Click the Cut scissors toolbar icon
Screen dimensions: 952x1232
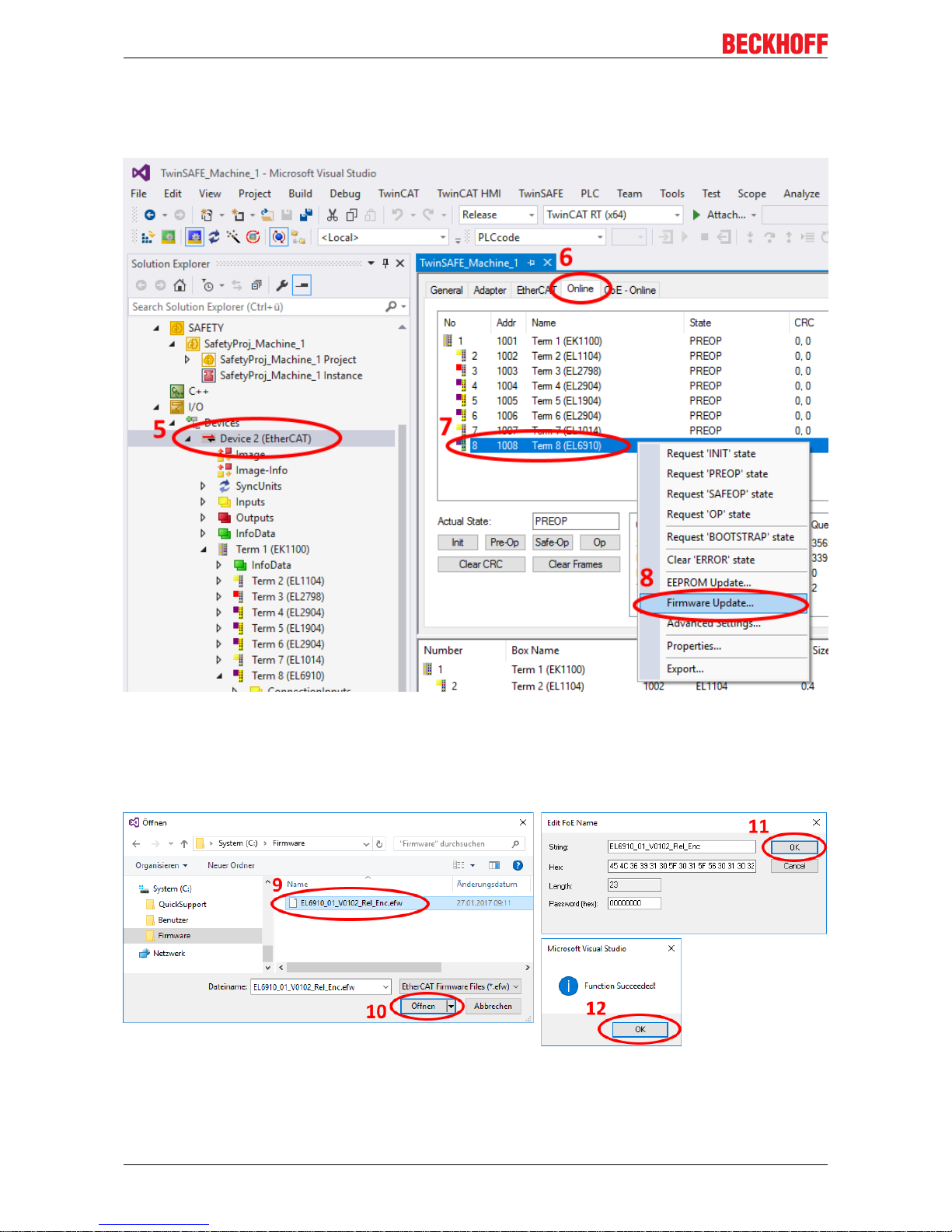coord(333,215)
